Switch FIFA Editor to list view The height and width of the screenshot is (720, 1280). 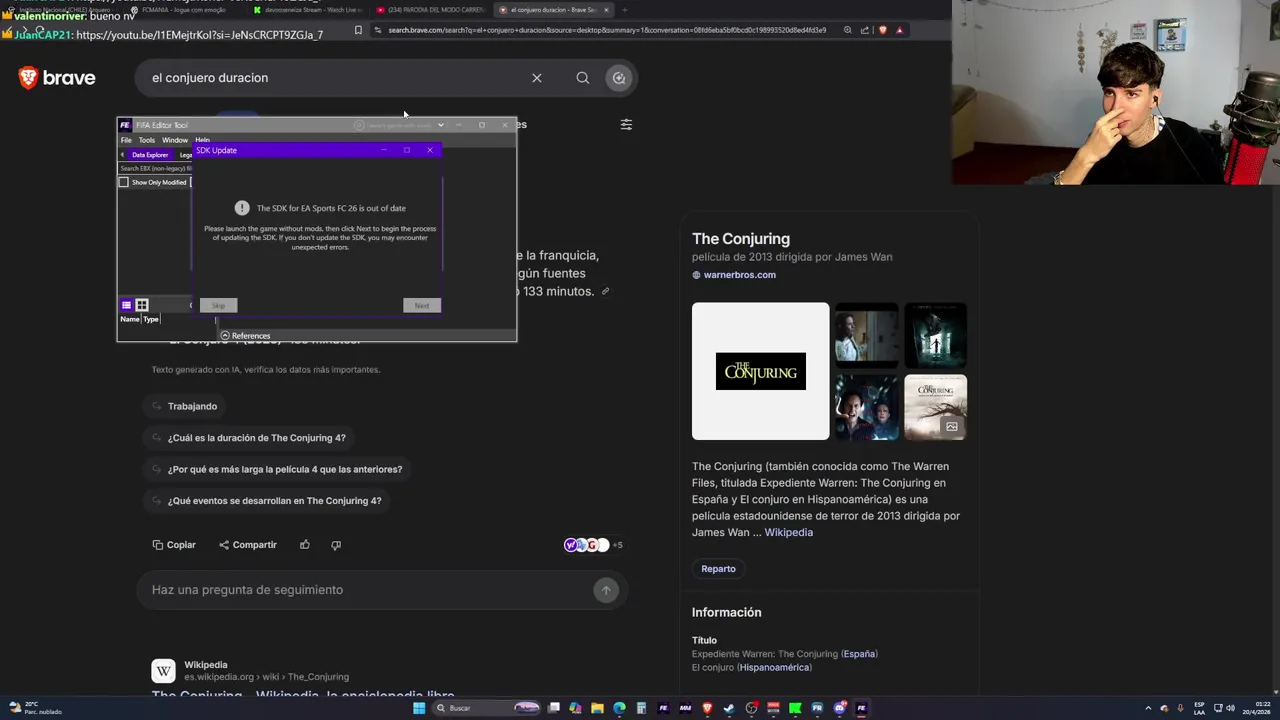coord(126,305)
